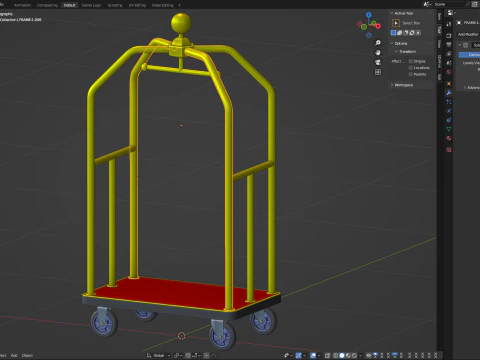
Task: Switch to solid viewport shading
Action: pos(342,355)
